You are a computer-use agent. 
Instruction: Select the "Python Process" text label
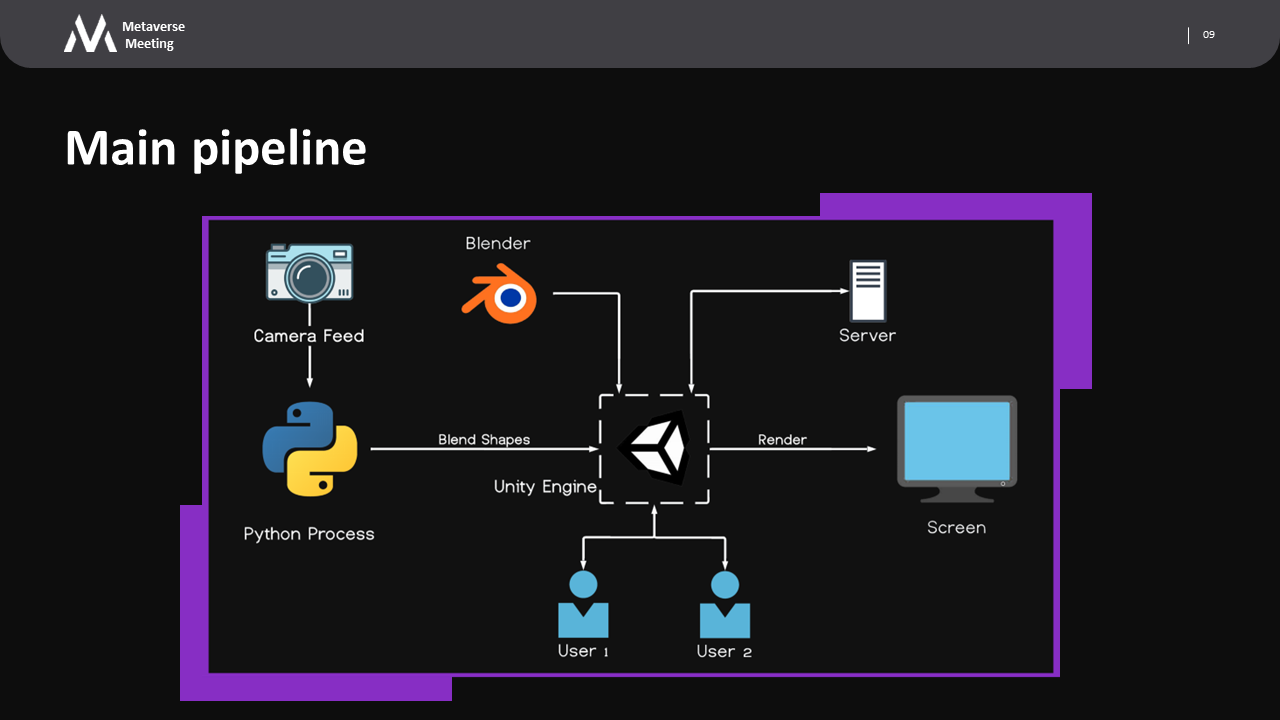tap(309, 534)
